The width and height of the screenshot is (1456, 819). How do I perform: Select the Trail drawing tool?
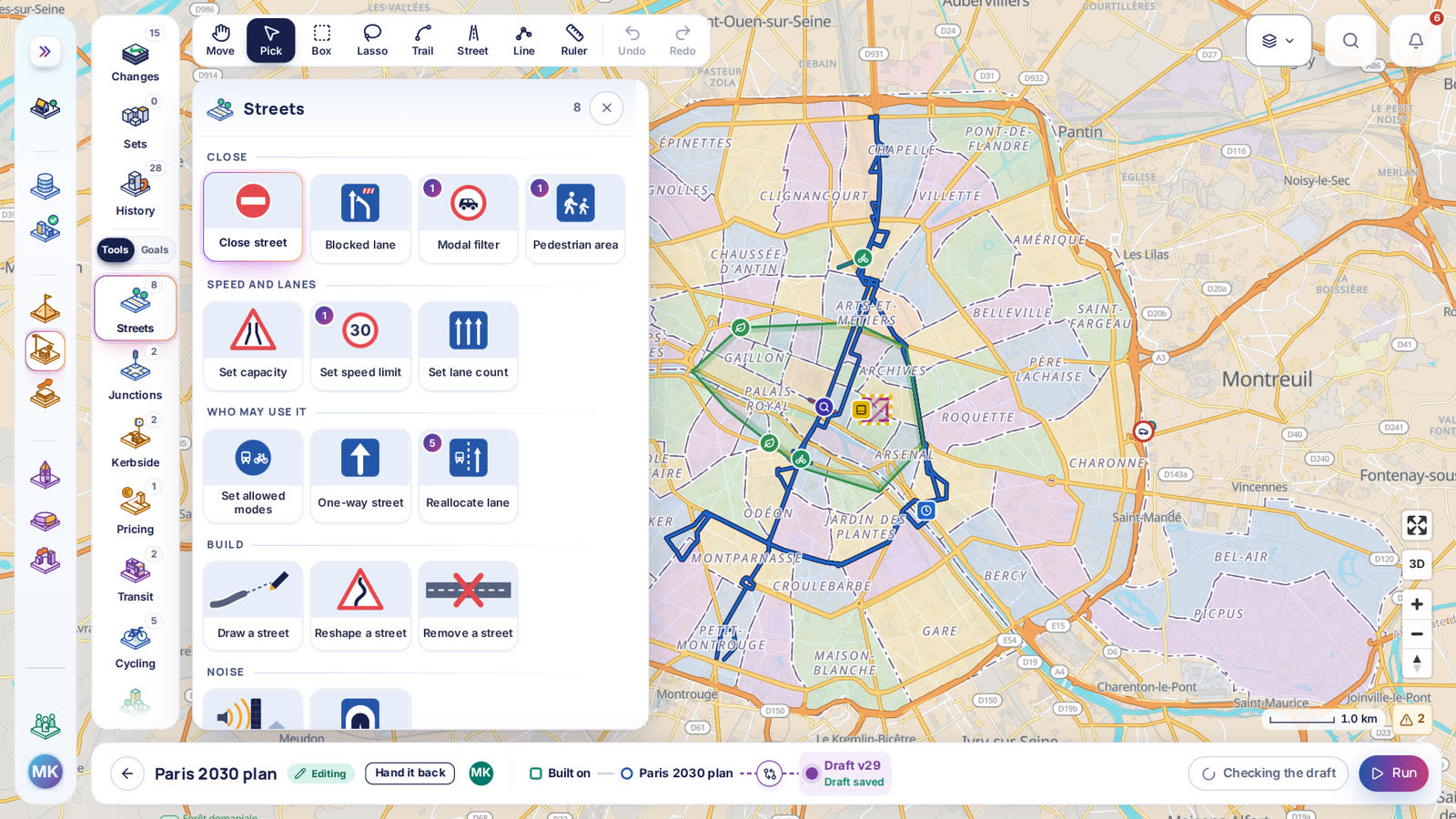coord(422,41)
